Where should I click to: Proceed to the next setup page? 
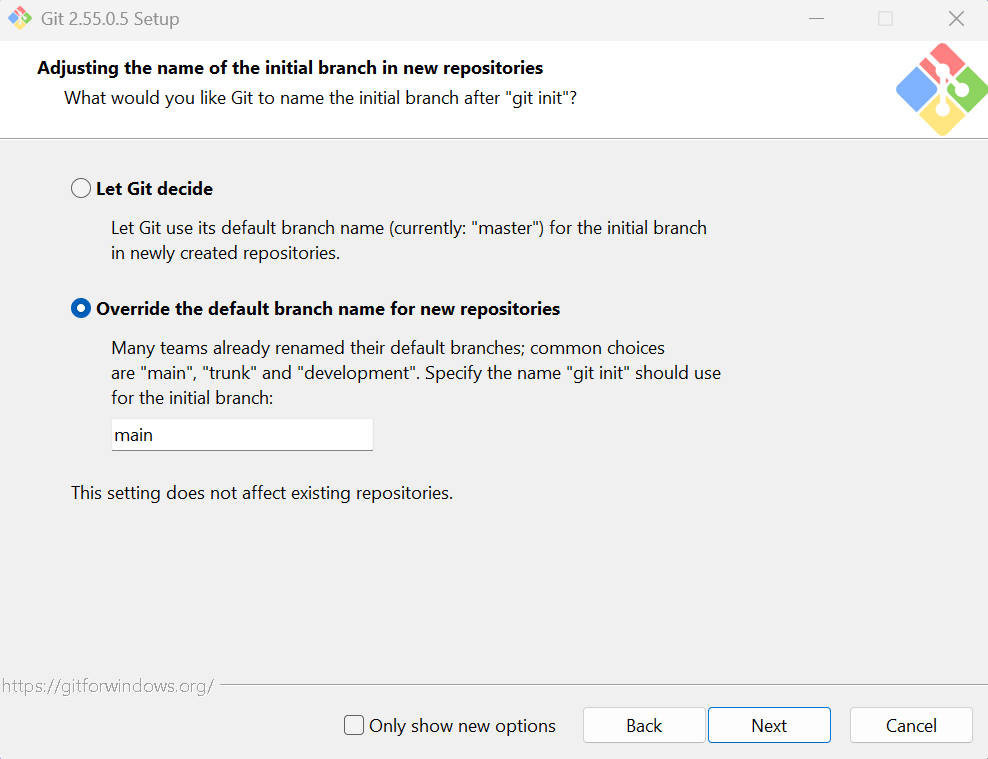coord(769,725)
